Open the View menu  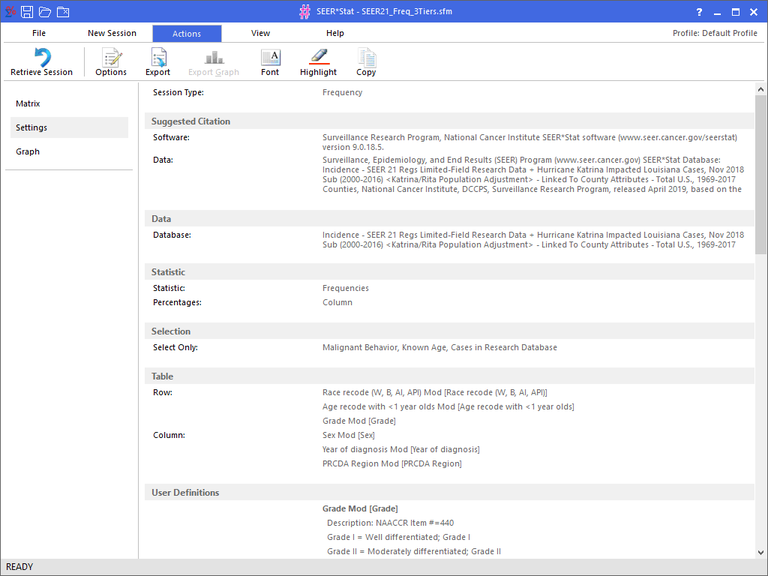(x=260, y=33)
